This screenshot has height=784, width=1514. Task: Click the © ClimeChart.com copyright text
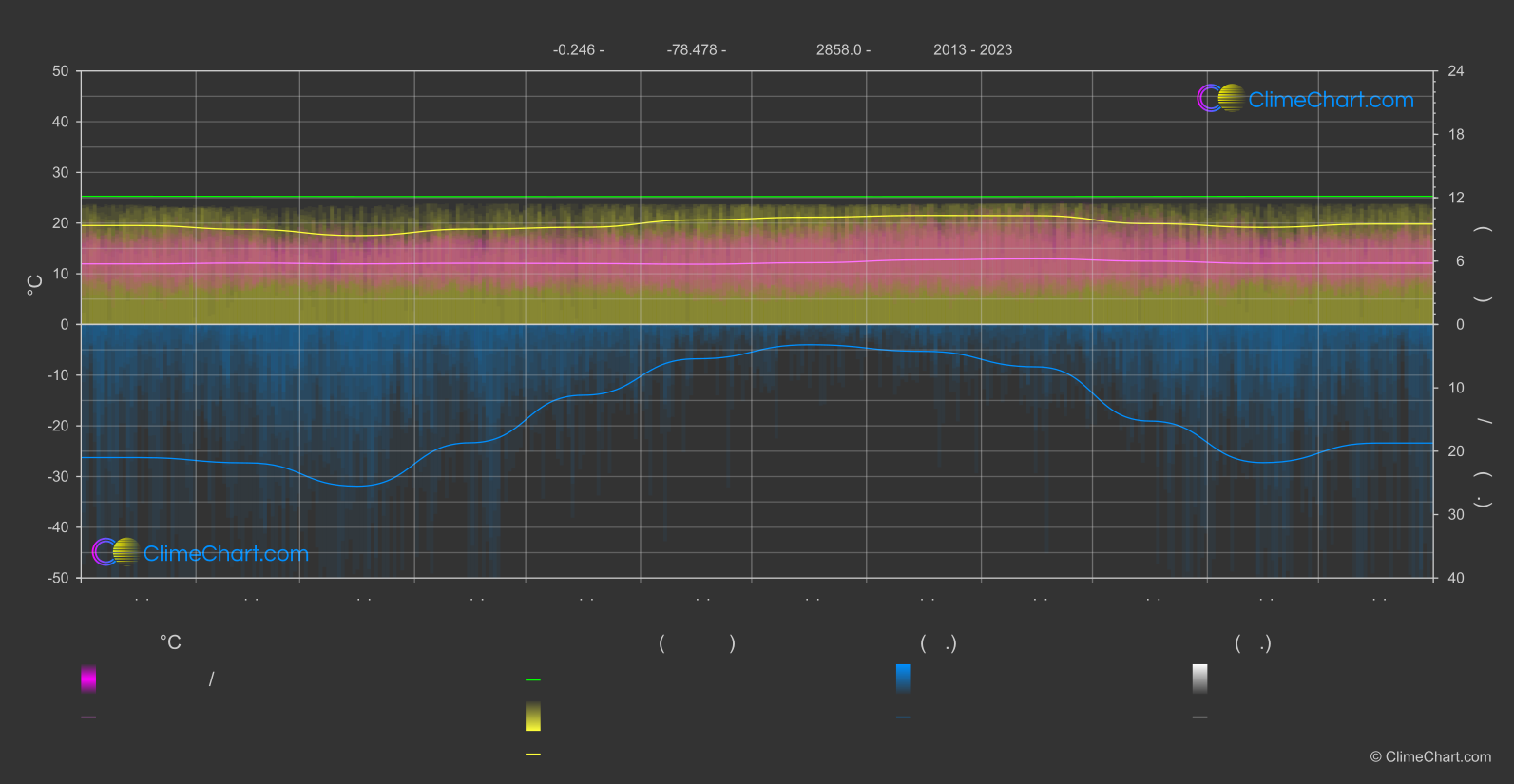tap(1430, 757)
